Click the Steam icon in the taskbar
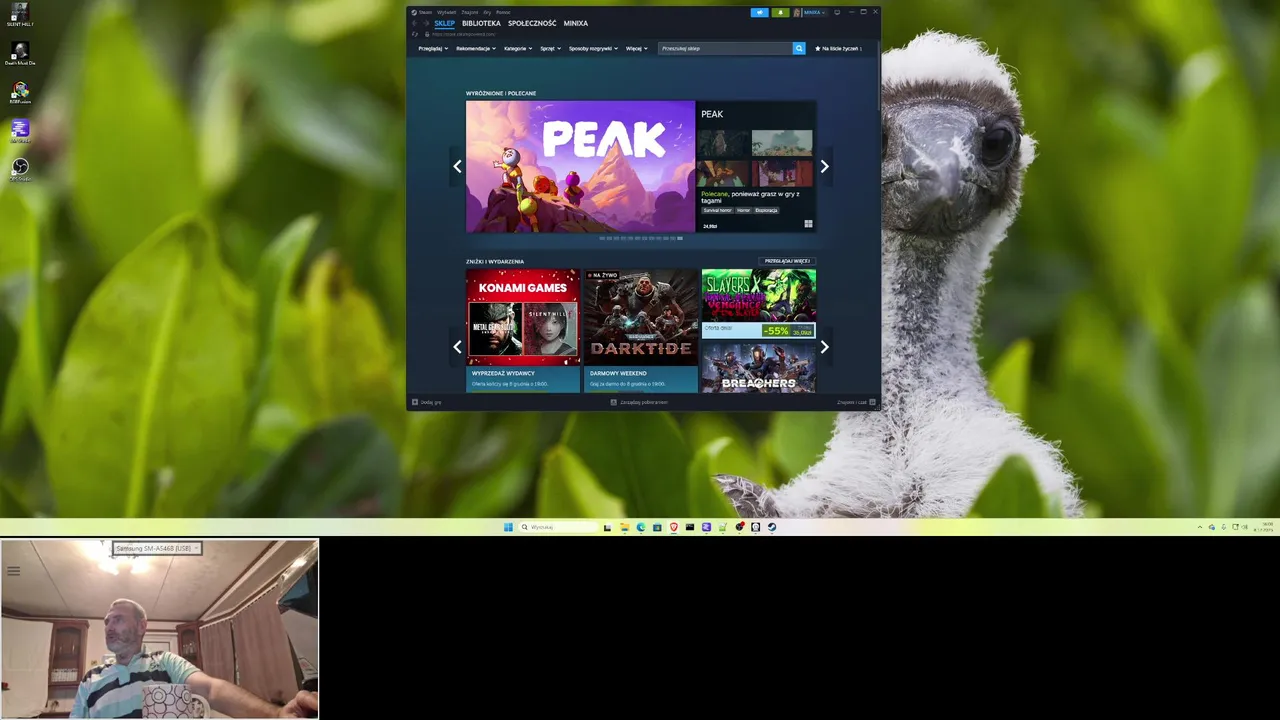Screen dimensions: 1280x720 (772, 527)
